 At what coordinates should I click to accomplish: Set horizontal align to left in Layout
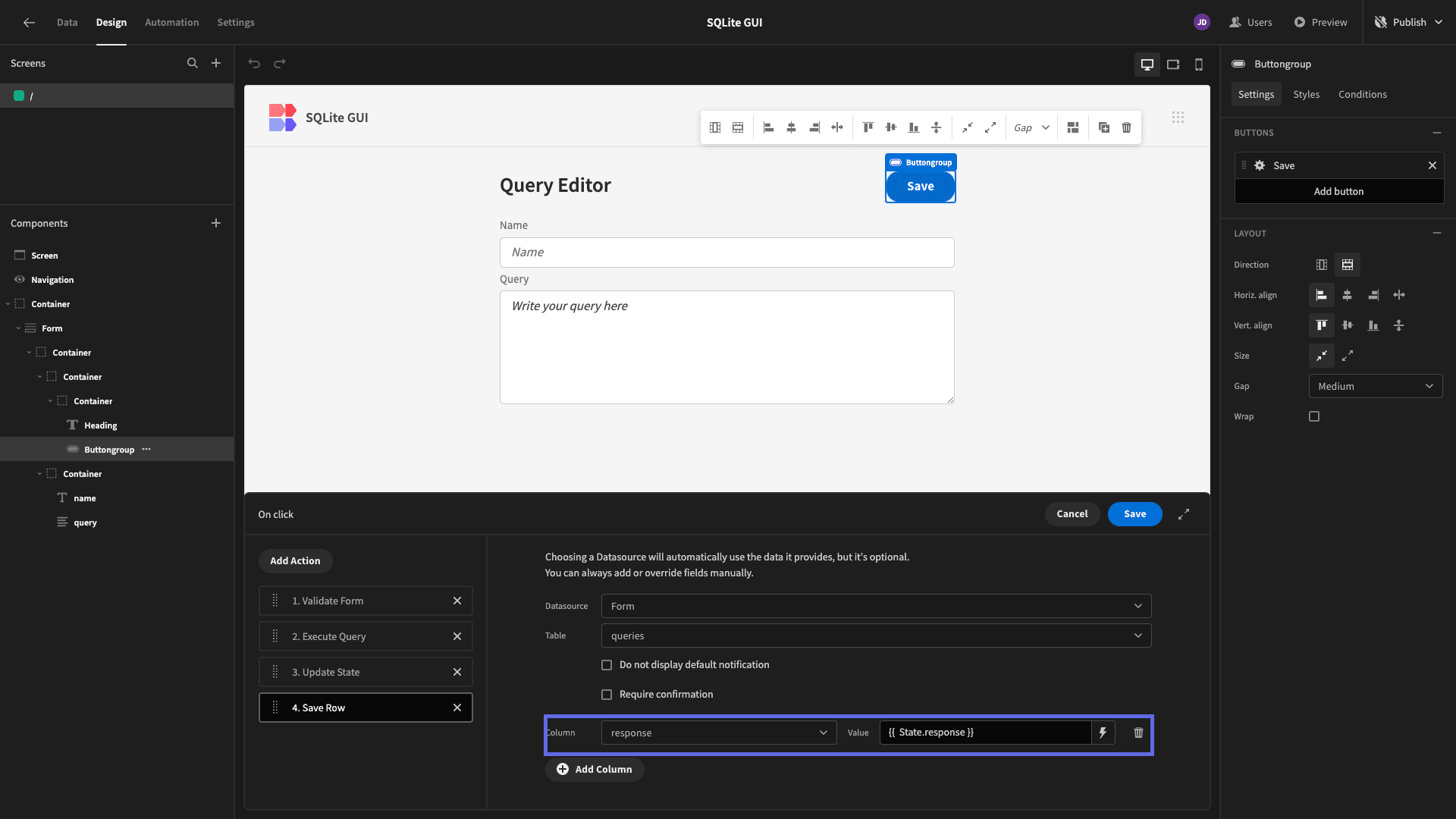pyautogui.click(x=1322, y=295)
